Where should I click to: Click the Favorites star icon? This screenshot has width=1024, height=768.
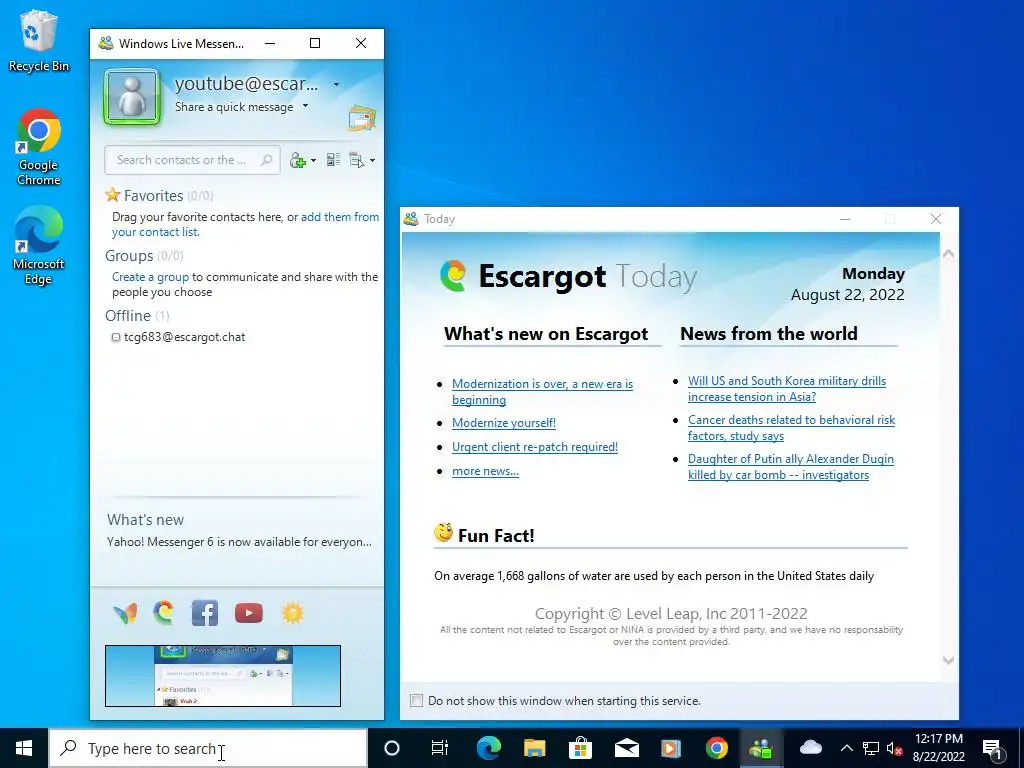(x=112, y=195)
